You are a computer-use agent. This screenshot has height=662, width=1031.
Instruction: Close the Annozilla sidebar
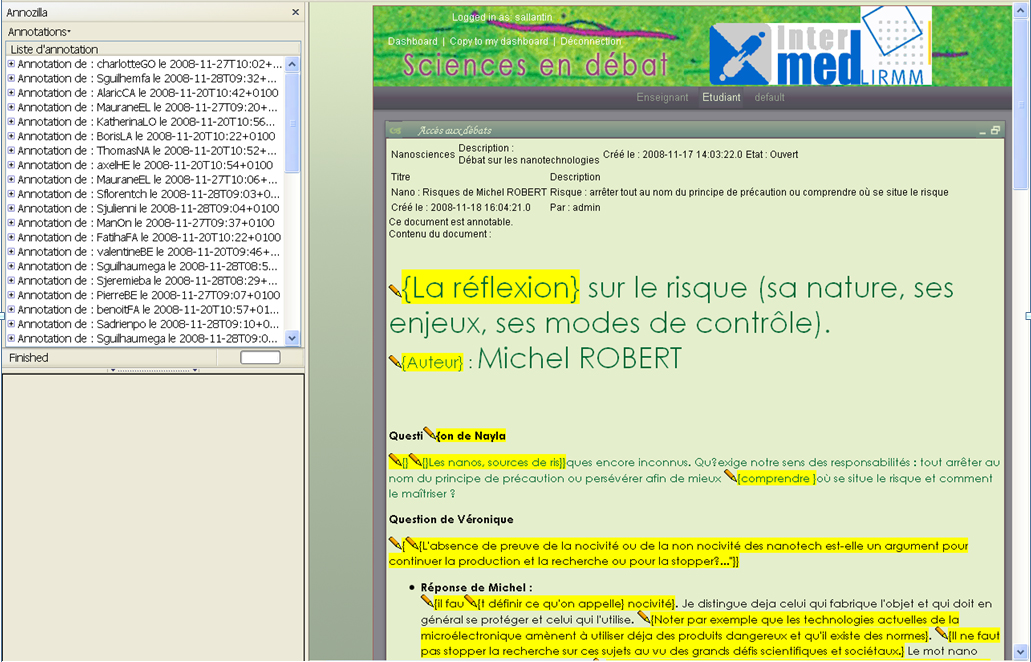(x=295, y=12)
